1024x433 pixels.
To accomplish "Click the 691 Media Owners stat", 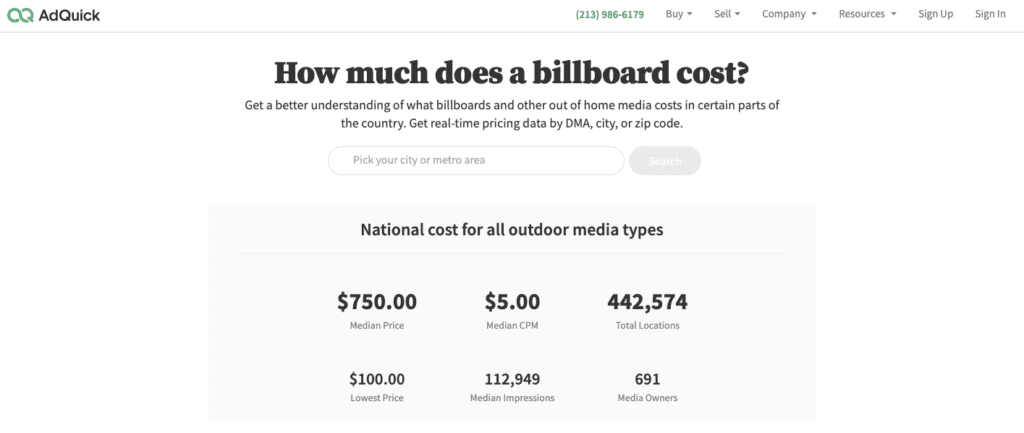I will pos(647,379).
